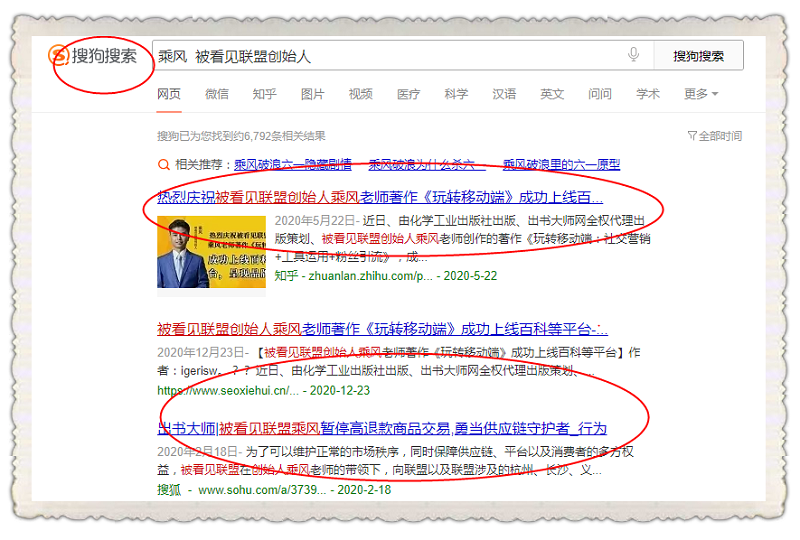Open second result about 成功上线百科等平台
This screenshot has width=800, height=540.
[x=382, y=329]
